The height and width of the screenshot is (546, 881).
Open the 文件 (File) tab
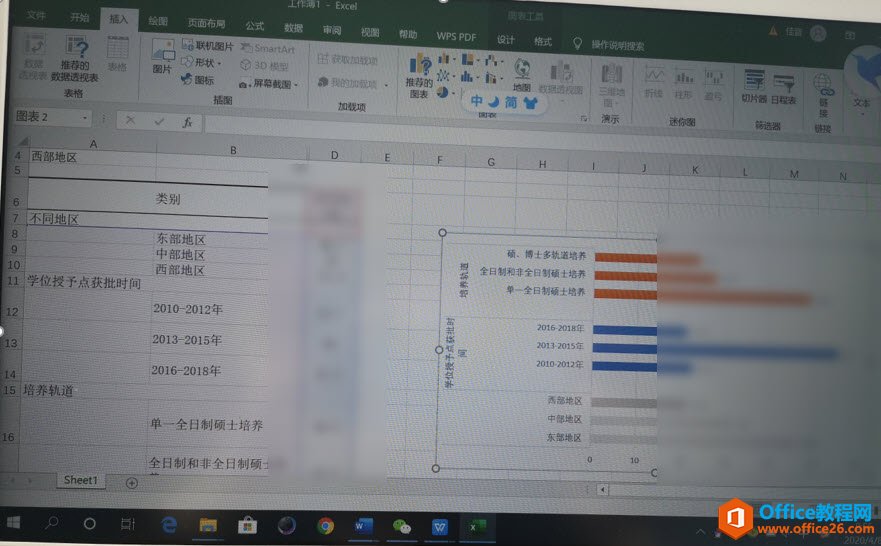(35, 15)
